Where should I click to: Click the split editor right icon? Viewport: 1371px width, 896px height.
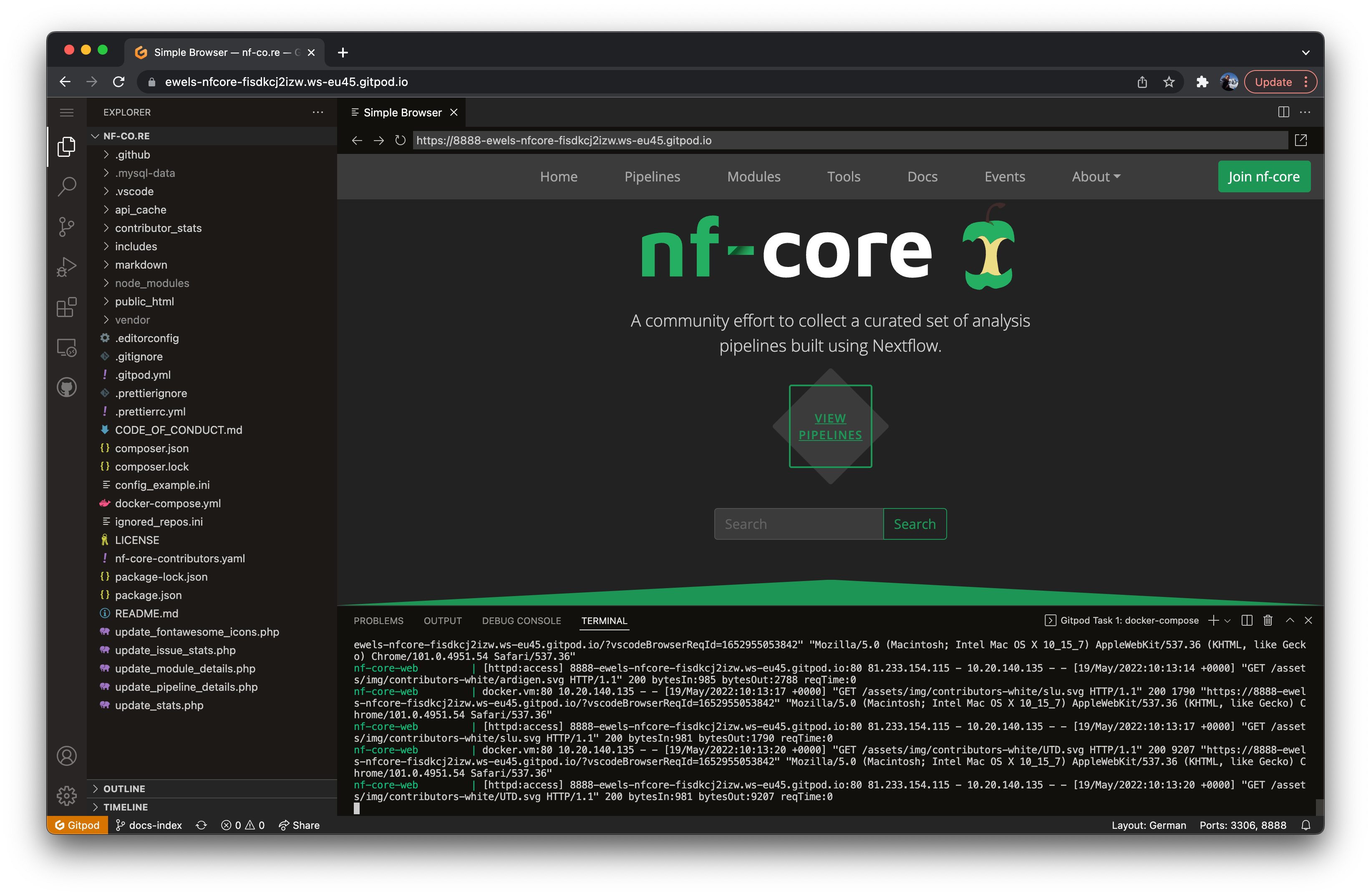1283,112
